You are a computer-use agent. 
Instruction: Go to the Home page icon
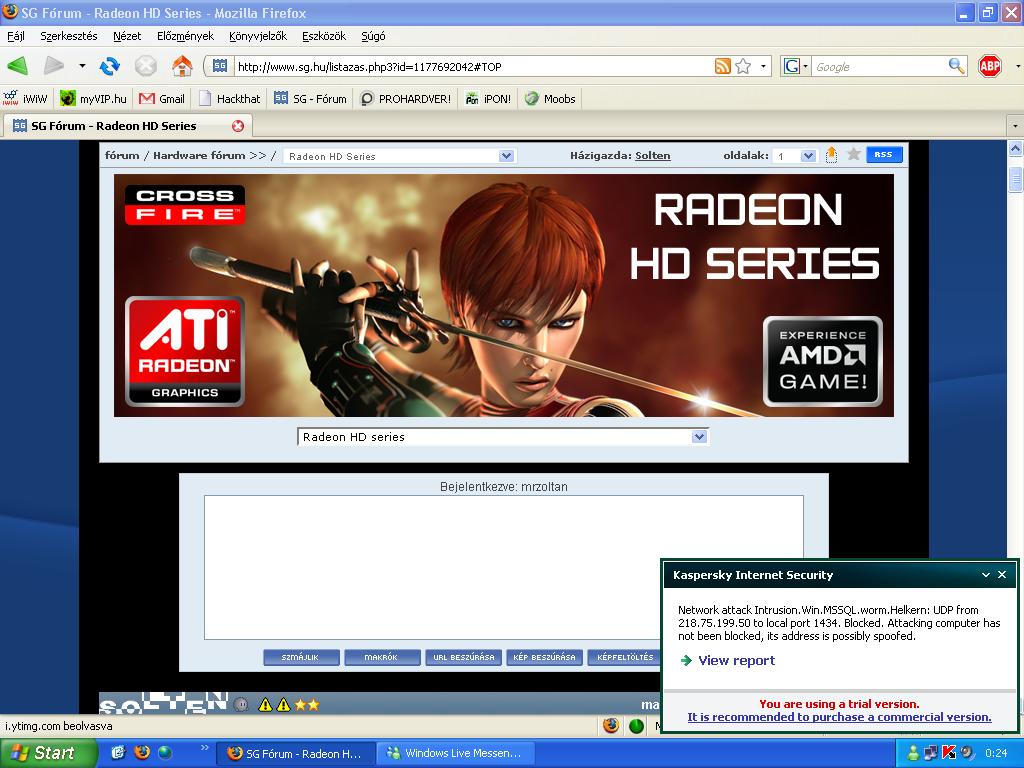pos(182,66)
